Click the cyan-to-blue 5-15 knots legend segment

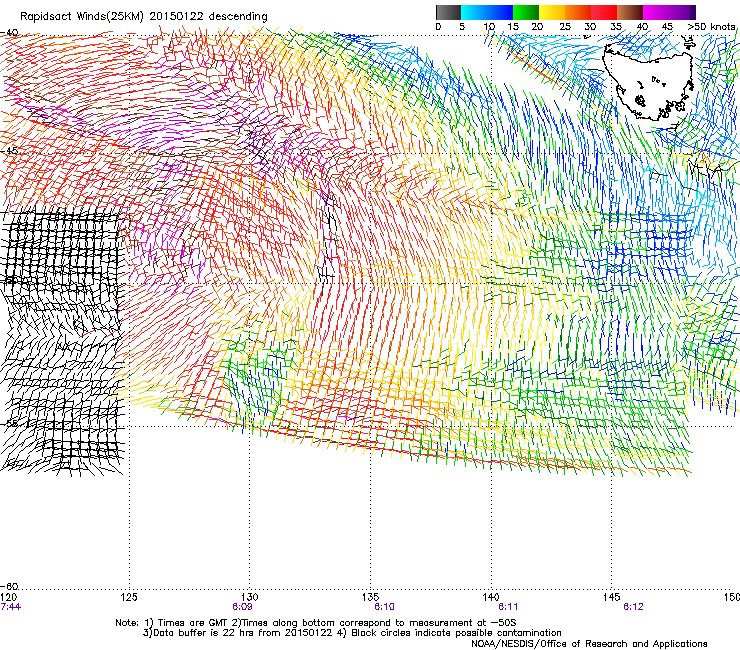tap(487, 12)
